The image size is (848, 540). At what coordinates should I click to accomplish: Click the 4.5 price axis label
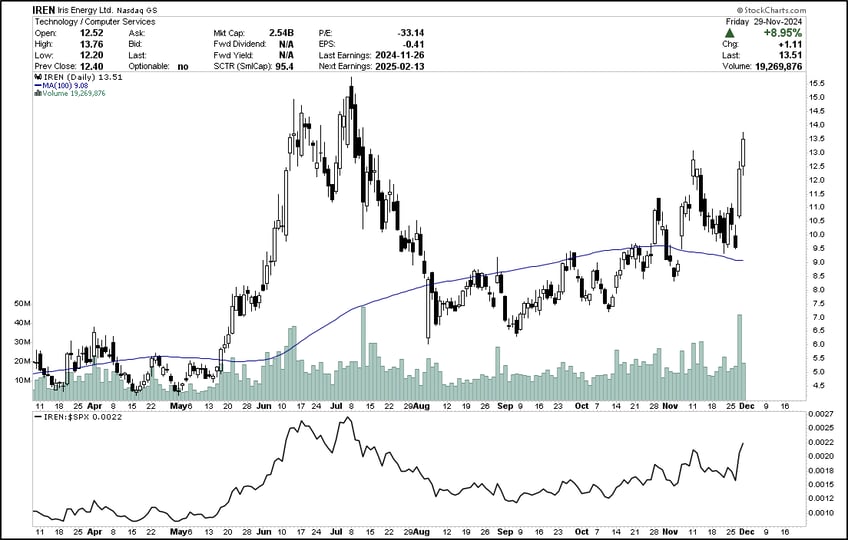[x=816, y=385]
